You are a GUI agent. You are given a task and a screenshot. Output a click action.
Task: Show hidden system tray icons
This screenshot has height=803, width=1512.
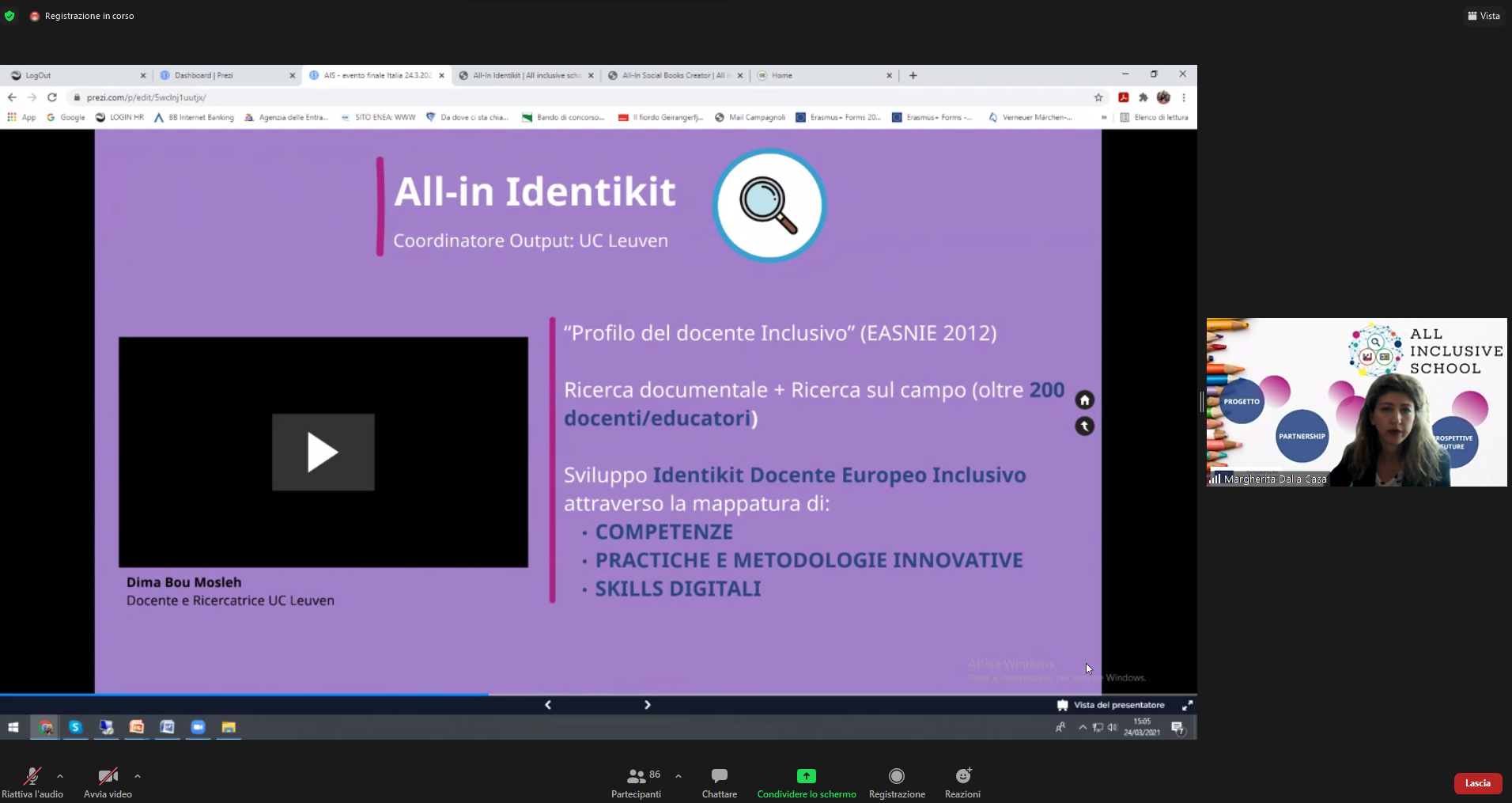[1082, 727]
